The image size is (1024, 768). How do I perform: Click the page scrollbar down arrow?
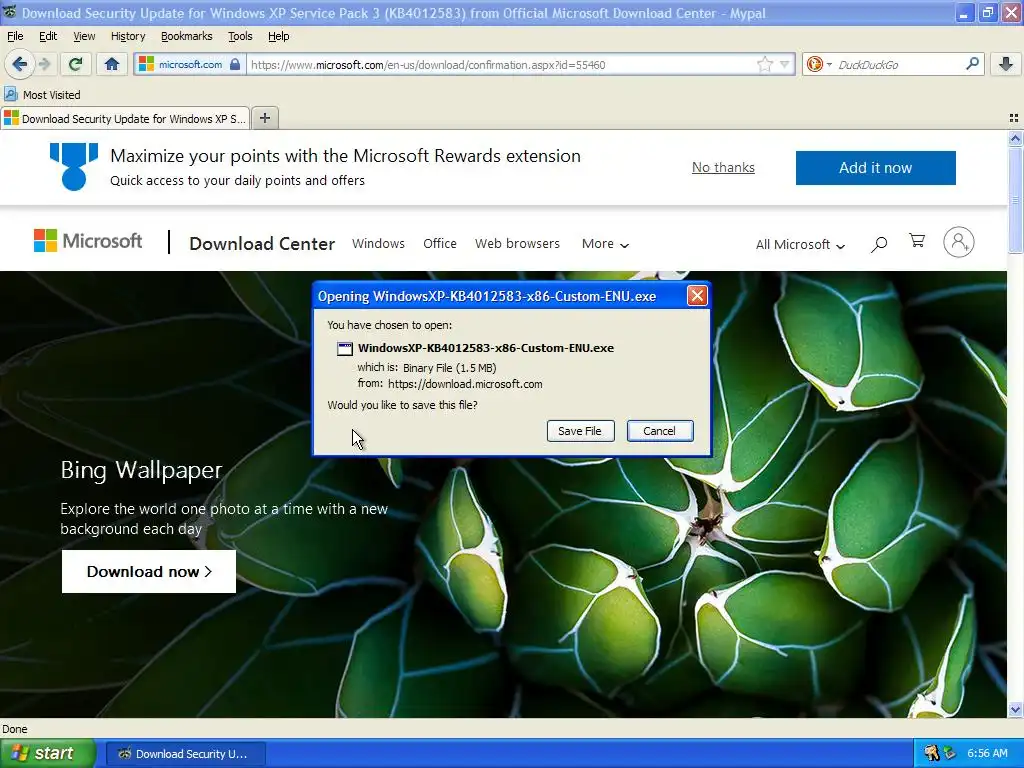[1015, 709]
